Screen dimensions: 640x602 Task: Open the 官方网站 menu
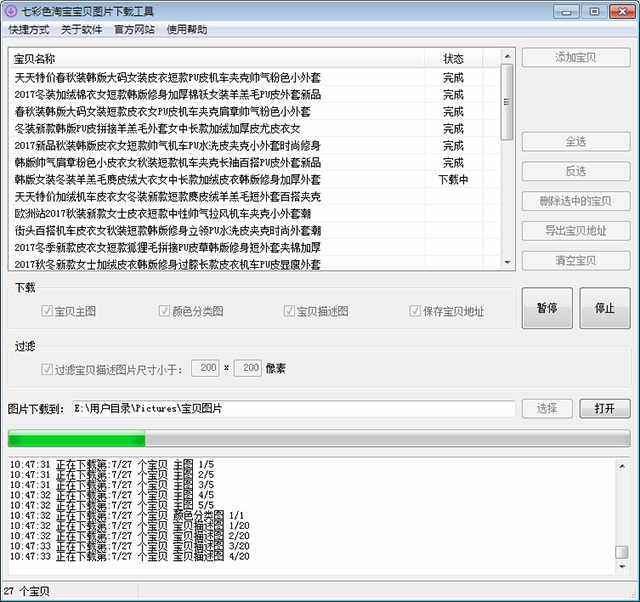tap(134, 30)
